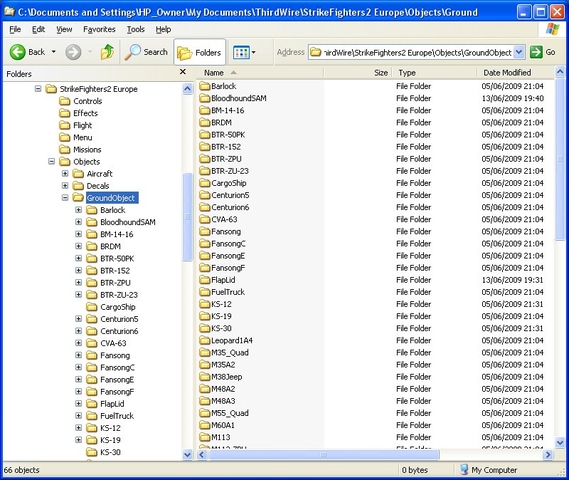Screen dimensions: 569x480
Task: Click FlapLid date 13/06/2009 19:31
Action: (512, 280)
